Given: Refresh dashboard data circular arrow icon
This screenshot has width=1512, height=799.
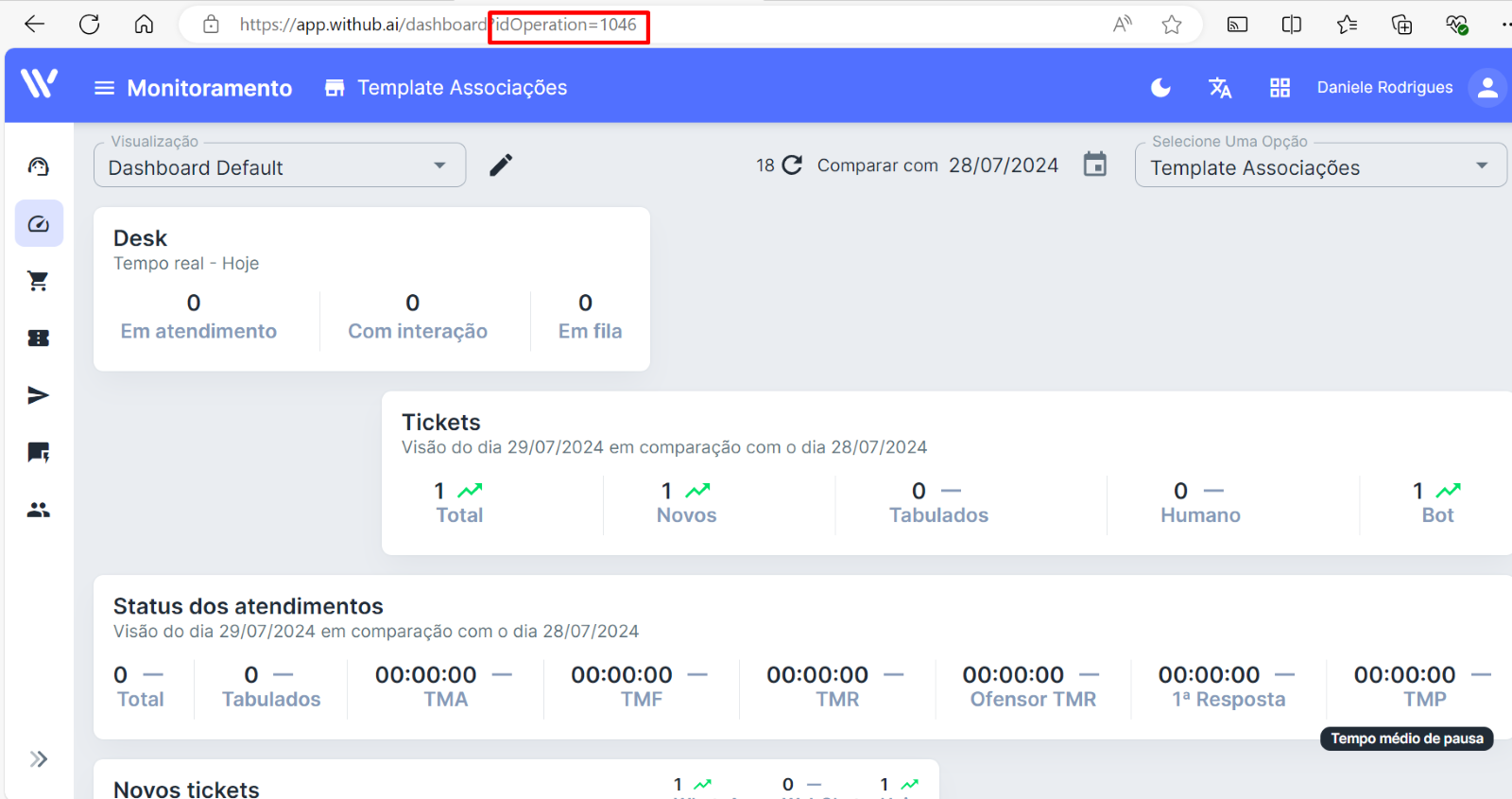Looking at the screenshot, I should tap(792, 165).
